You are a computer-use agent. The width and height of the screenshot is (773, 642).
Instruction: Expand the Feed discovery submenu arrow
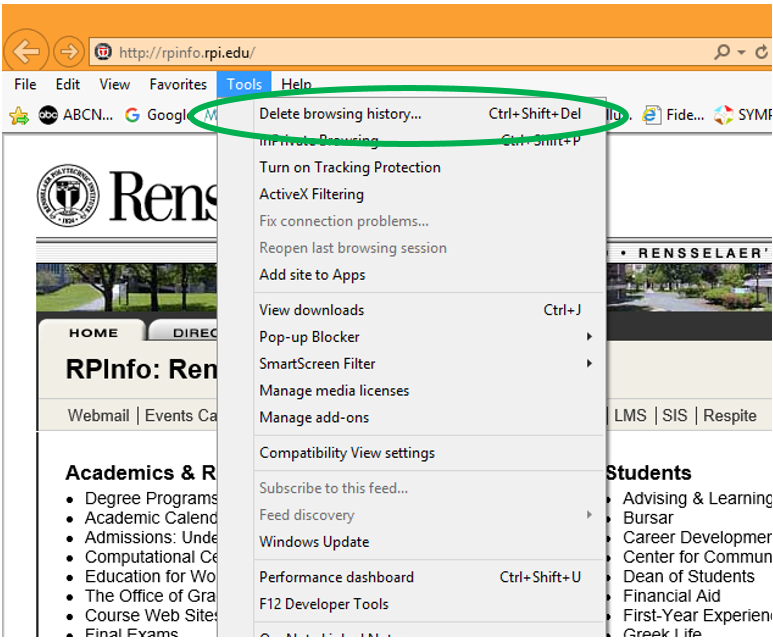coord(589,515)
